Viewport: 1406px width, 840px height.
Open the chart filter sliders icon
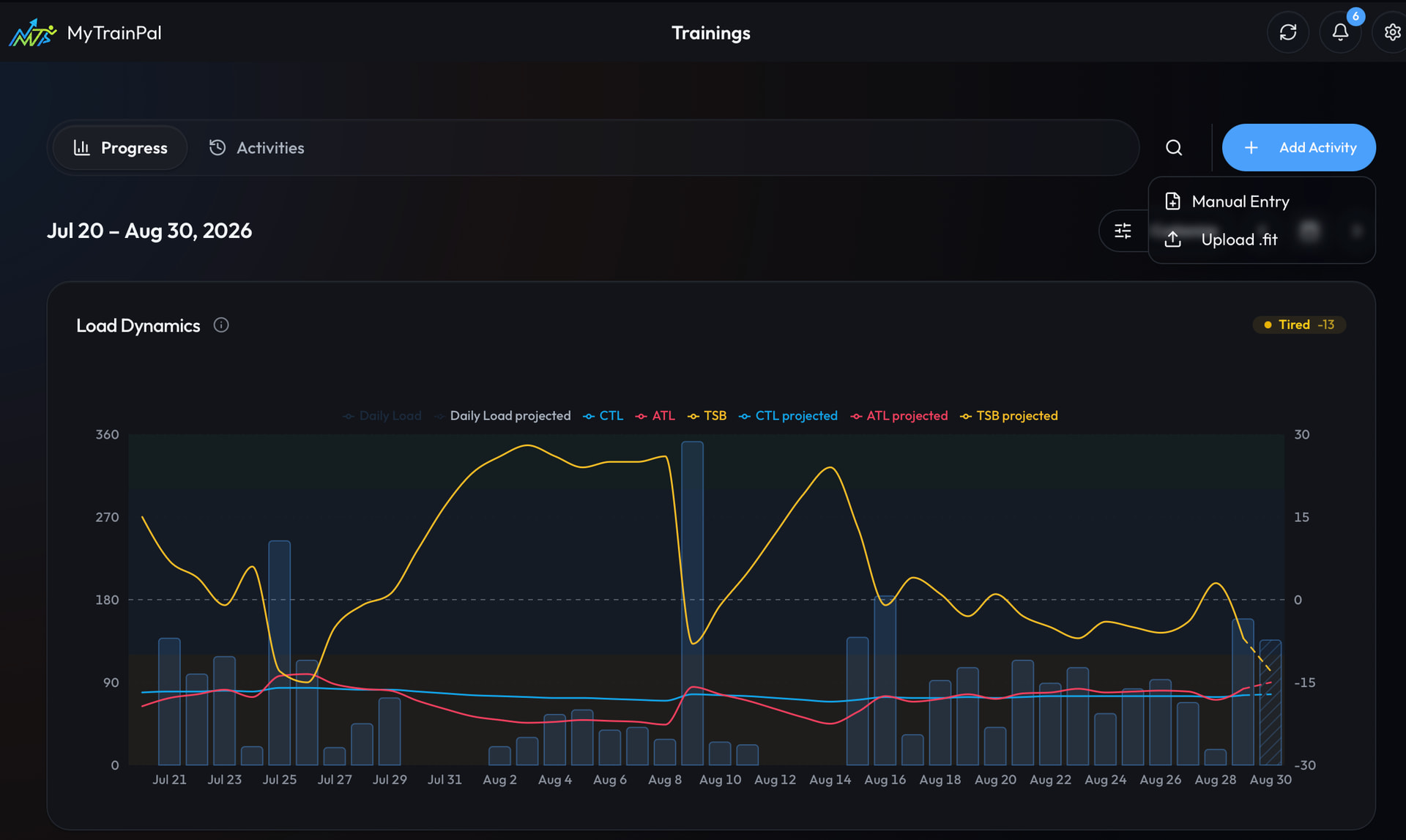click(x=1123, y=231)
